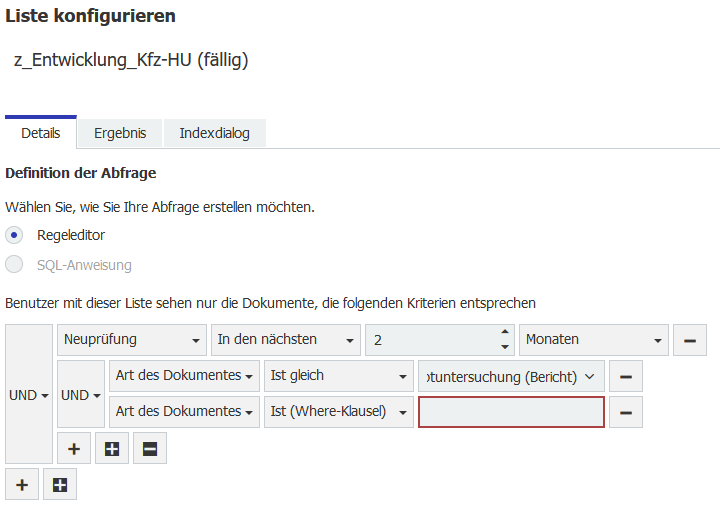Open the Neuprüfung field dropdown
The width and height of the screenshot is (720, 507).
click(x=131, y=340)
